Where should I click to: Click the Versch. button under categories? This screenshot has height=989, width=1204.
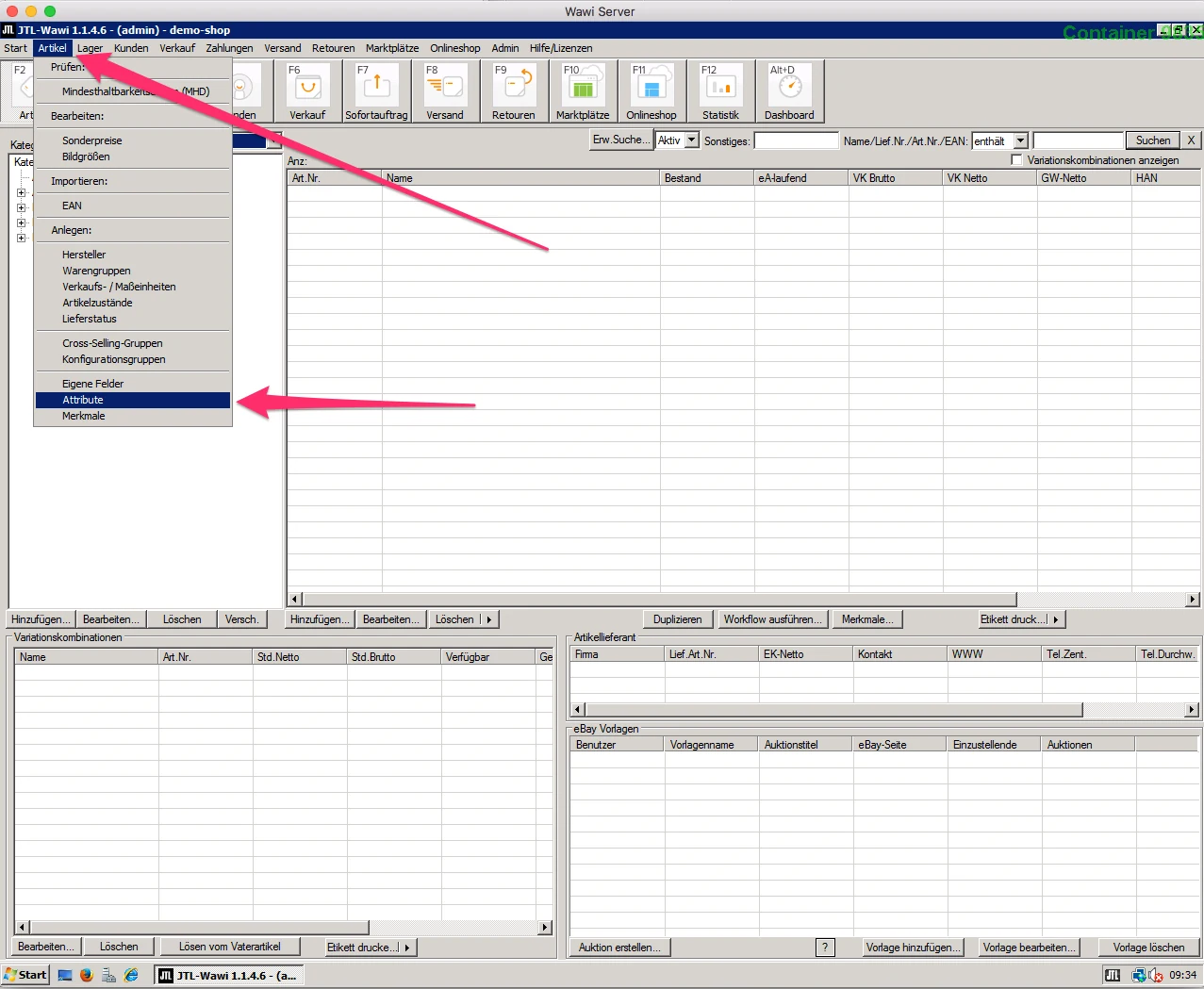(241, 619)
